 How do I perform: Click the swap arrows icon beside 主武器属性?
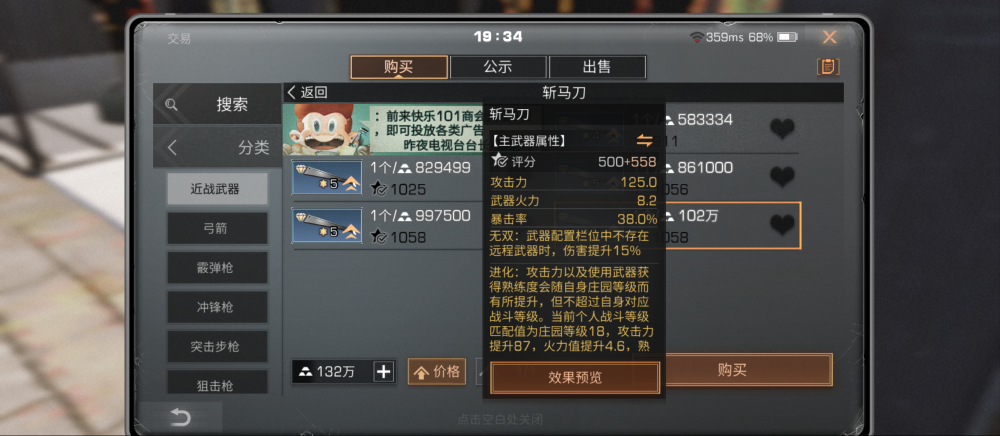click(645, 141)
